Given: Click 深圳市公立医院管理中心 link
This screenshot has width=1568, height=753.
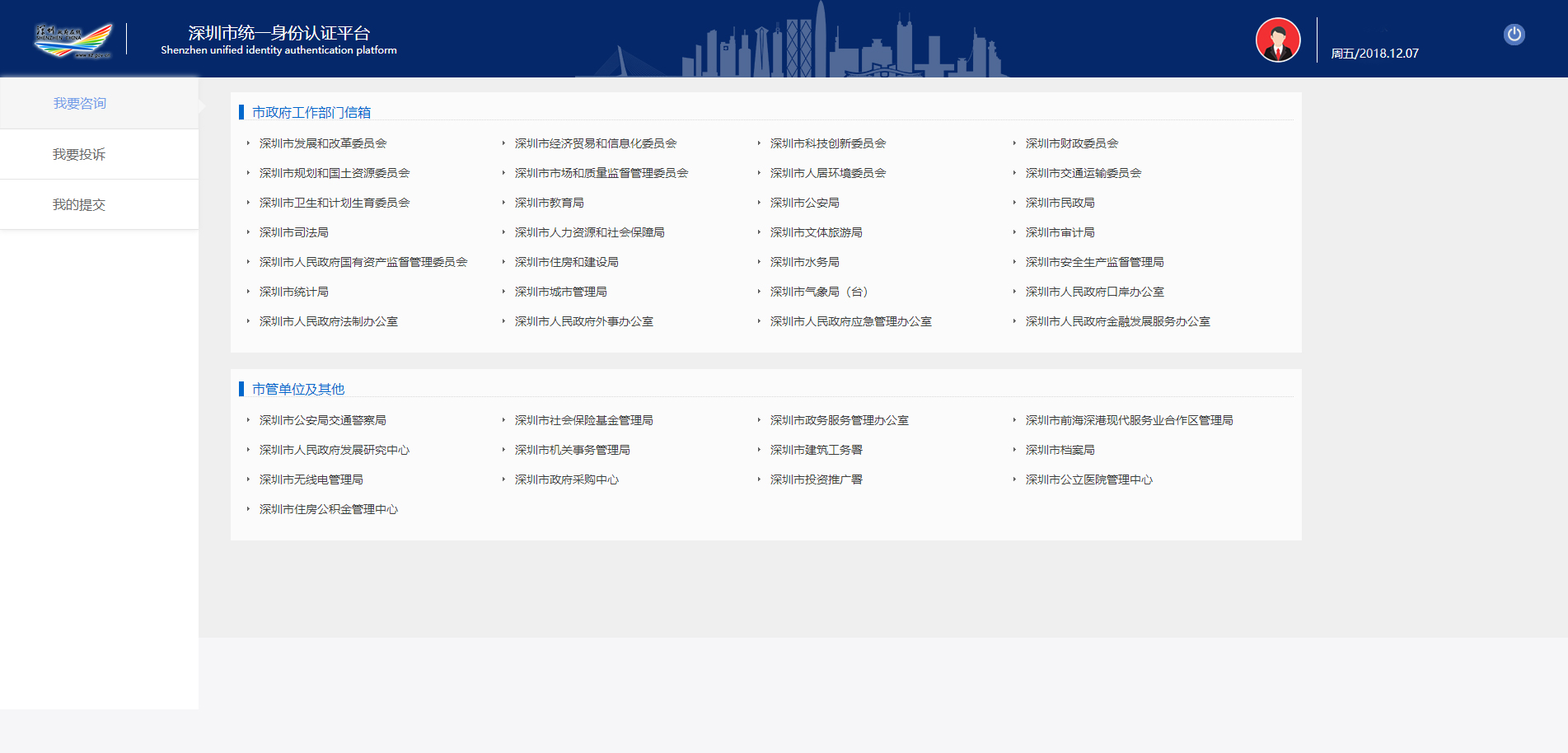Looking at the screenshot, I should tap(1088, 479).
